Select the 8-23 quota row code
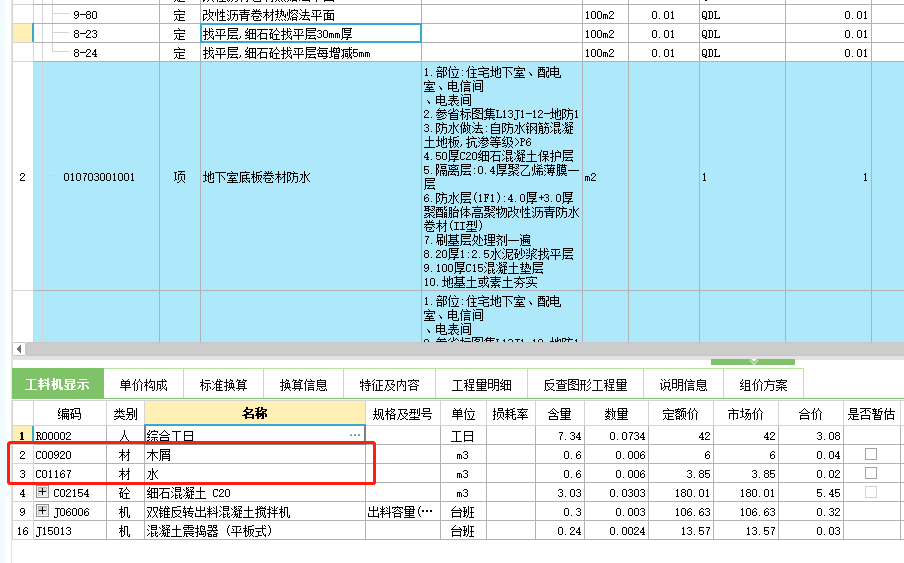 [x=85, y=34]
